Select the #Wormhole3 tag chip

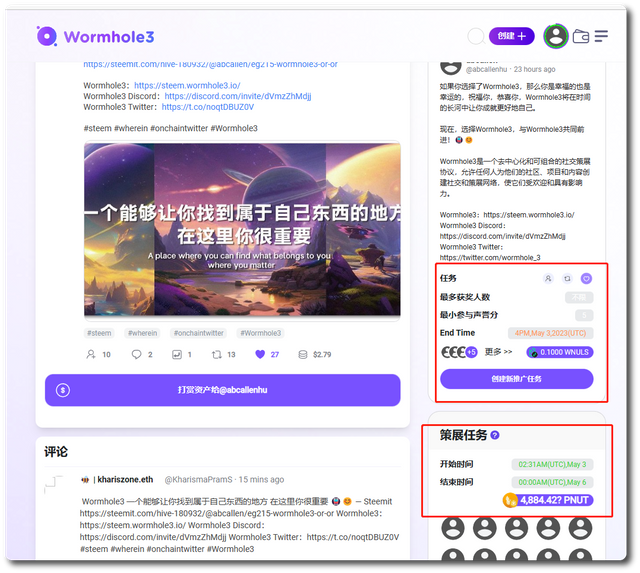pyautogui.click(x=260, y=333)
